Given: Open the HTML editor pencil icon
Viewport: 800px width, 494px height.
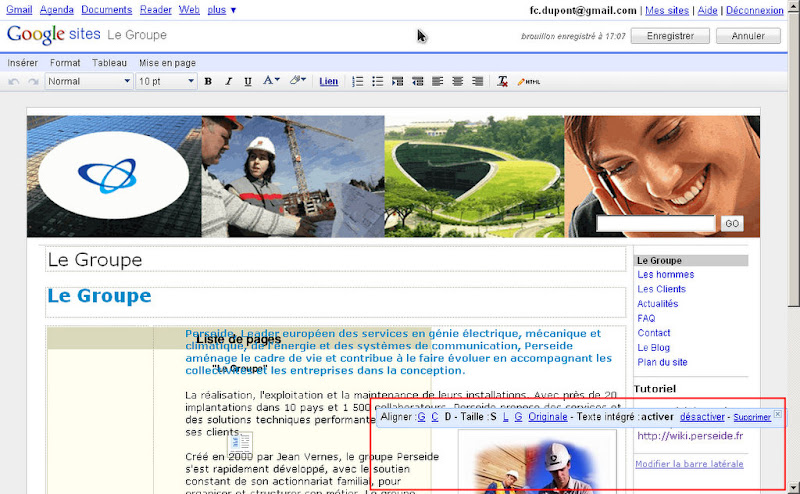Looking at the screenshot, I should pyautogui.click(x=529, y=82).
